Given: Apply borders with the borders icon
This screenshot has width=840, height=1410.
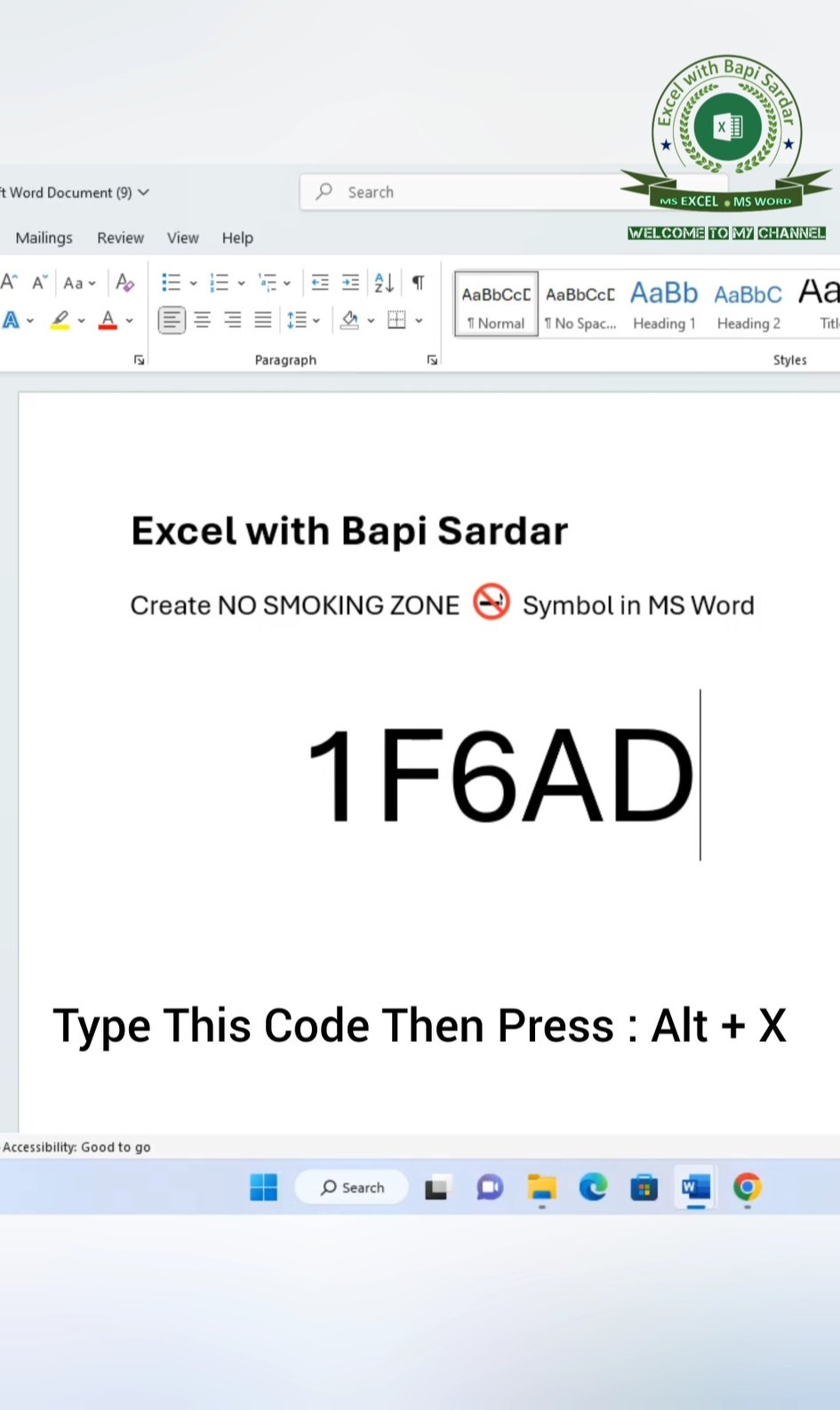Looking at the screenshot, I should click(x=397, y=320).
